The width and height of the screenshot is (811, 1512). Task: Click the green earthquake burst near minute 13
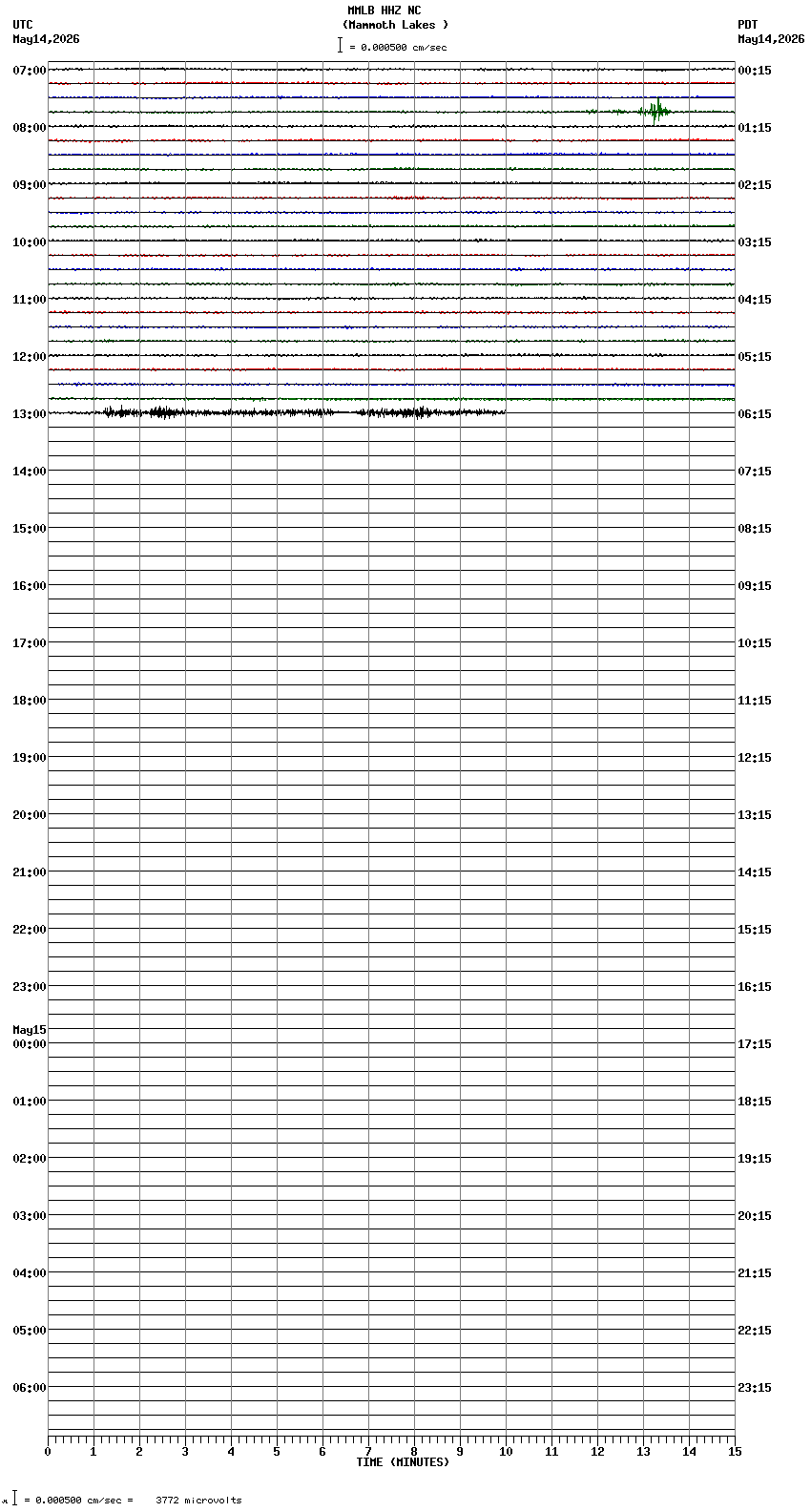tap(655, 111)
